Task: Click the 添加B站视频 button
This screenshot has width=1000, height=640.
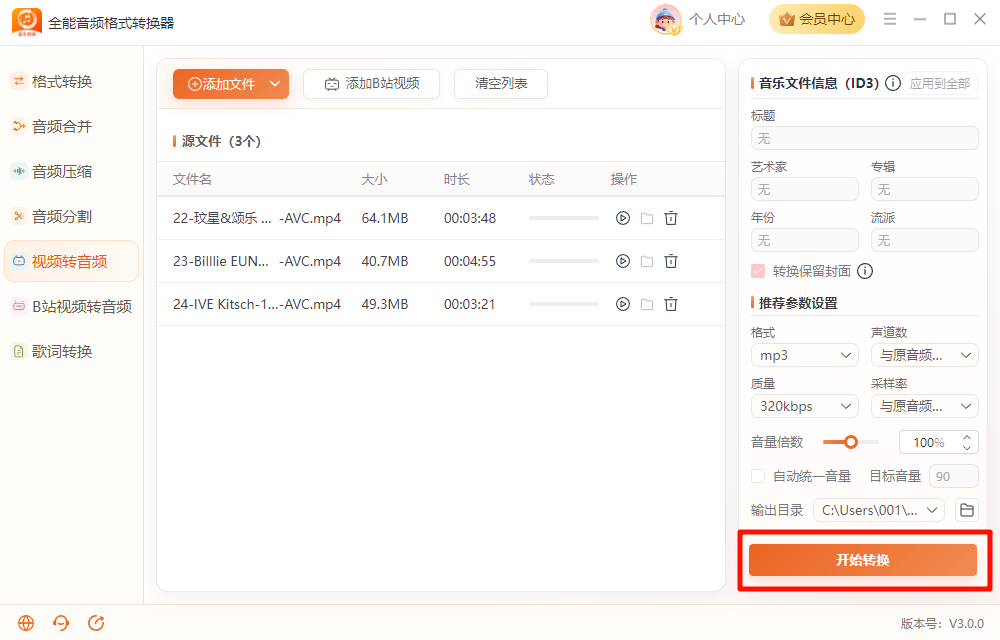Action: click(x=371, y=84)
